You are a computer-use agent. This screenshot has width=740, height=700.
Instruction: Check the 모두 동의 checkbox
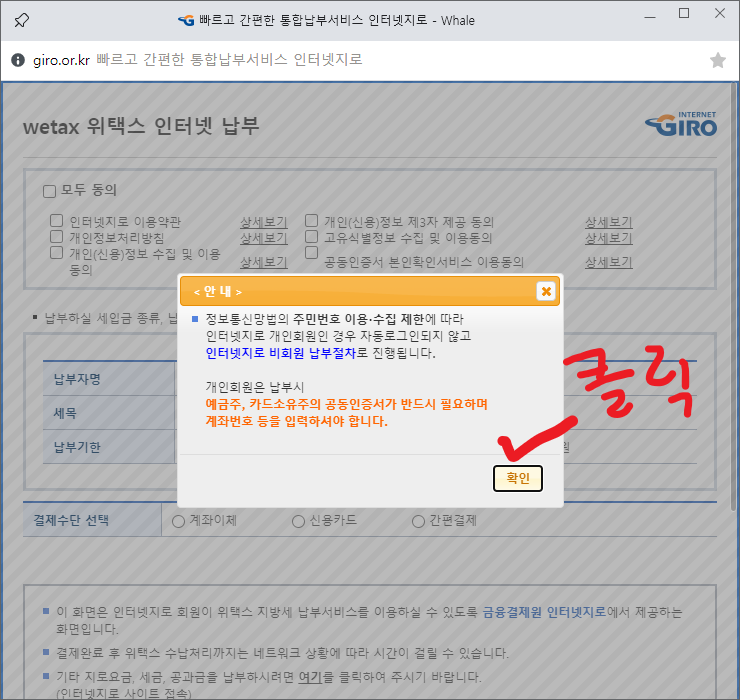(x=50, y=191)
